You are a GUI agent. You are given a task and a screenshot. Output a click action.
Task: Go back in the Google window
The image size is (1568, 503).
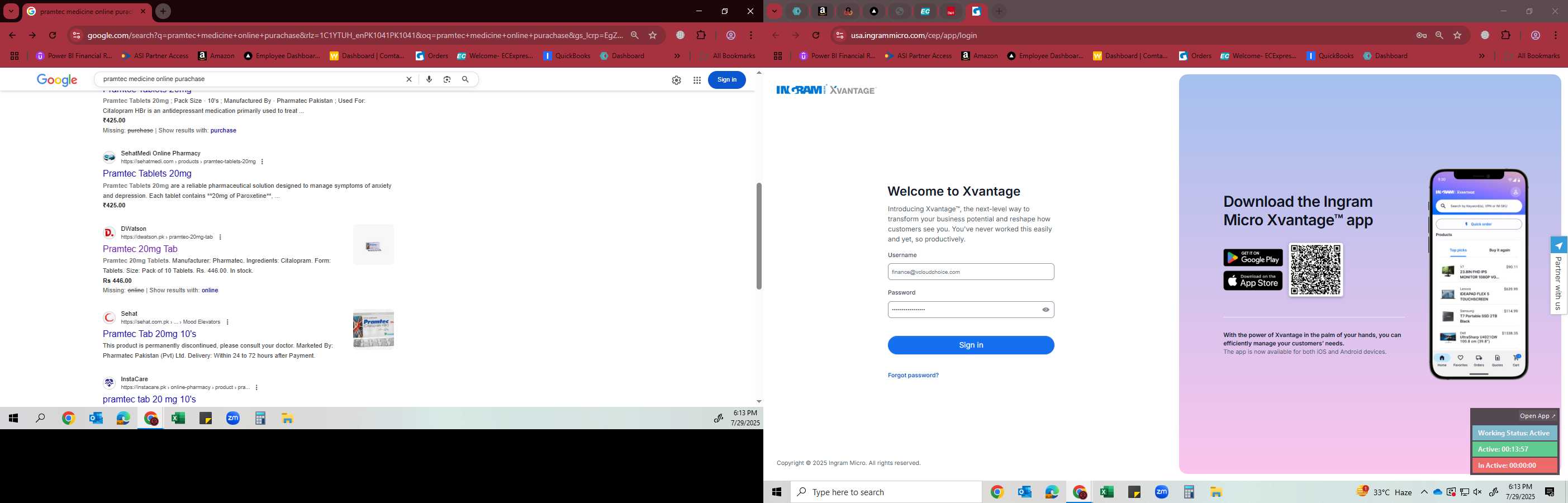point(12,35)
